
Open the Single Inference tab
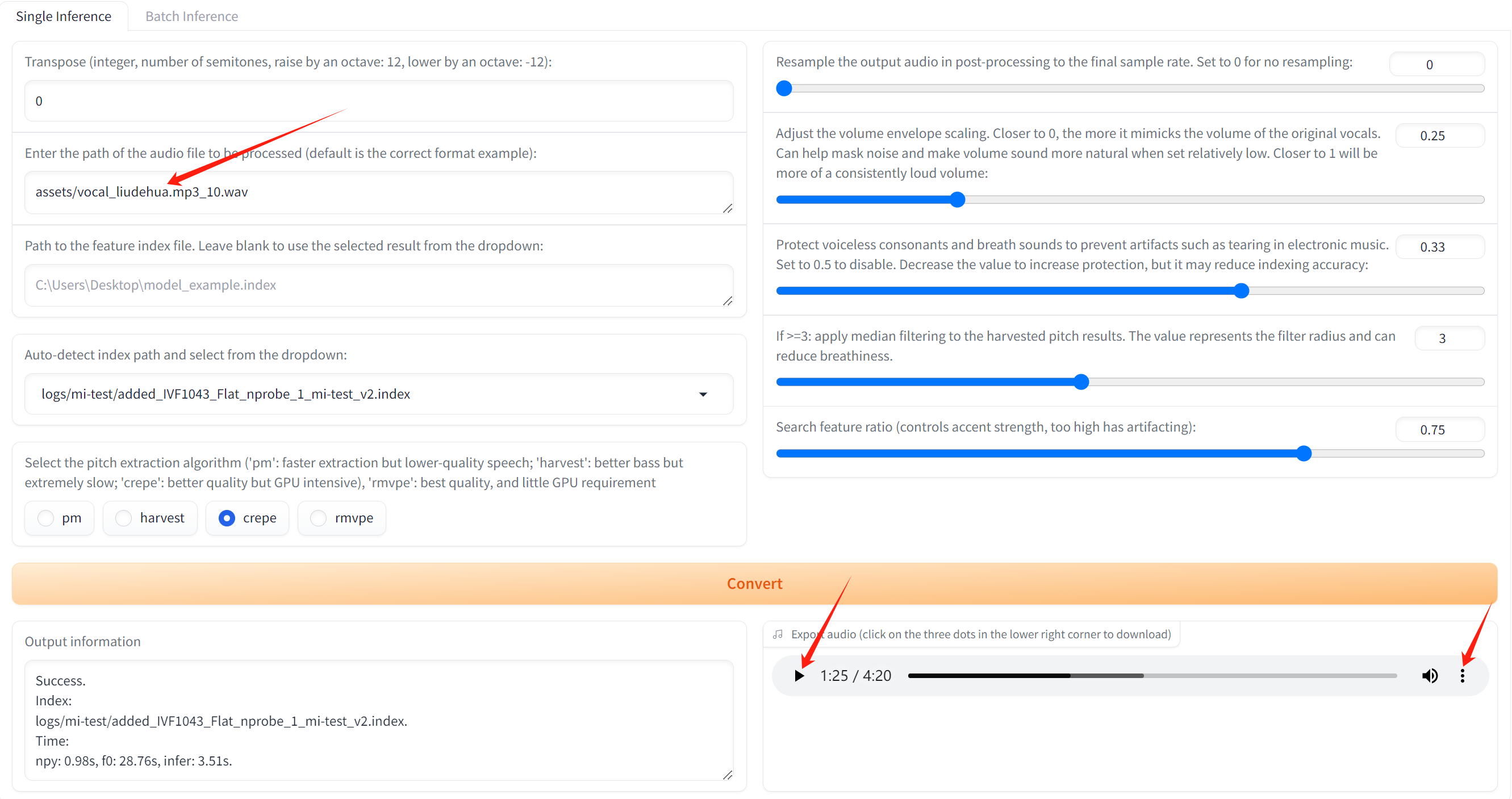coord(64,16)
